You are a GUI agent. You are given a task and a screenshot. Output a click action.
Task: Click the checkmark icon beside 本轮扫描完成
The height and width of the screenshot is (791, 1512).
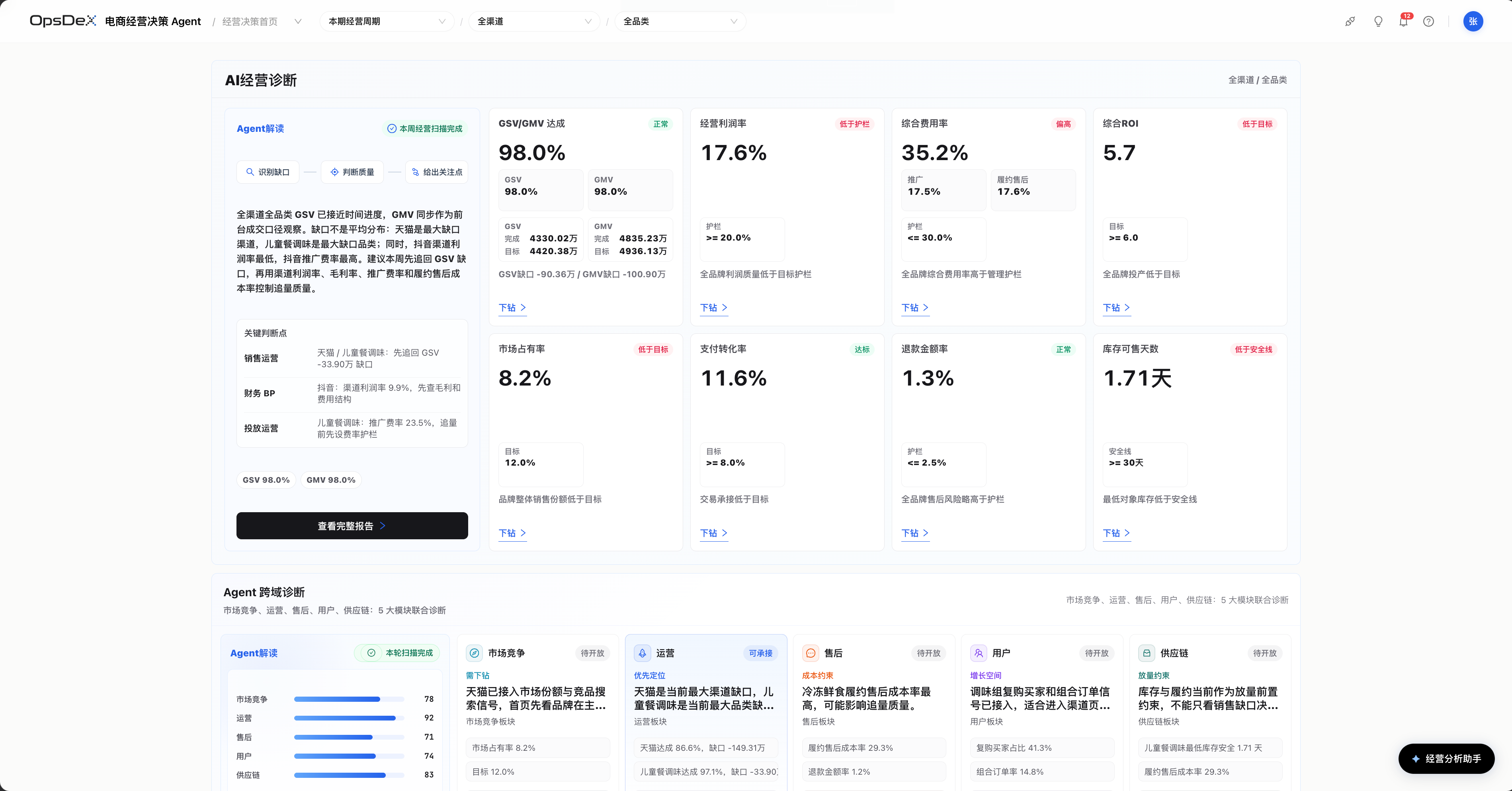[371, 652]
